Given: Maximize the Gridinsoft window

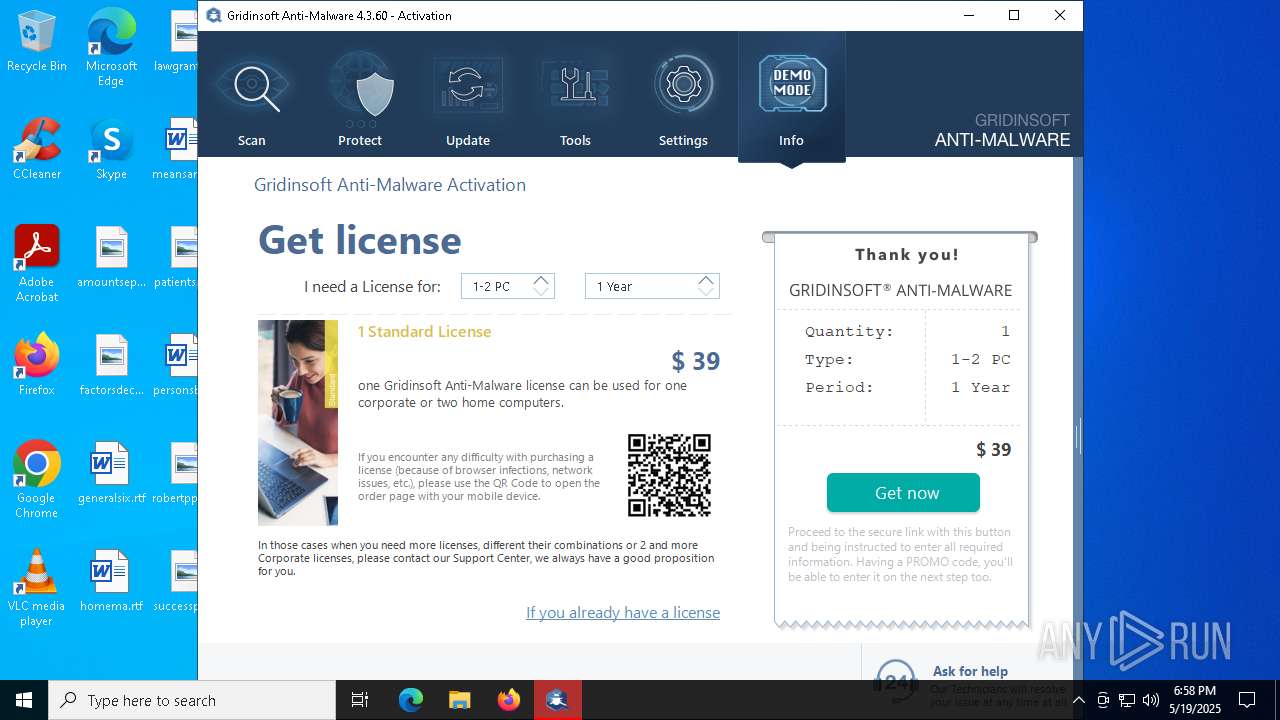Looking at the screenshot, I should pyautogui.click(x=1014, y=15).
